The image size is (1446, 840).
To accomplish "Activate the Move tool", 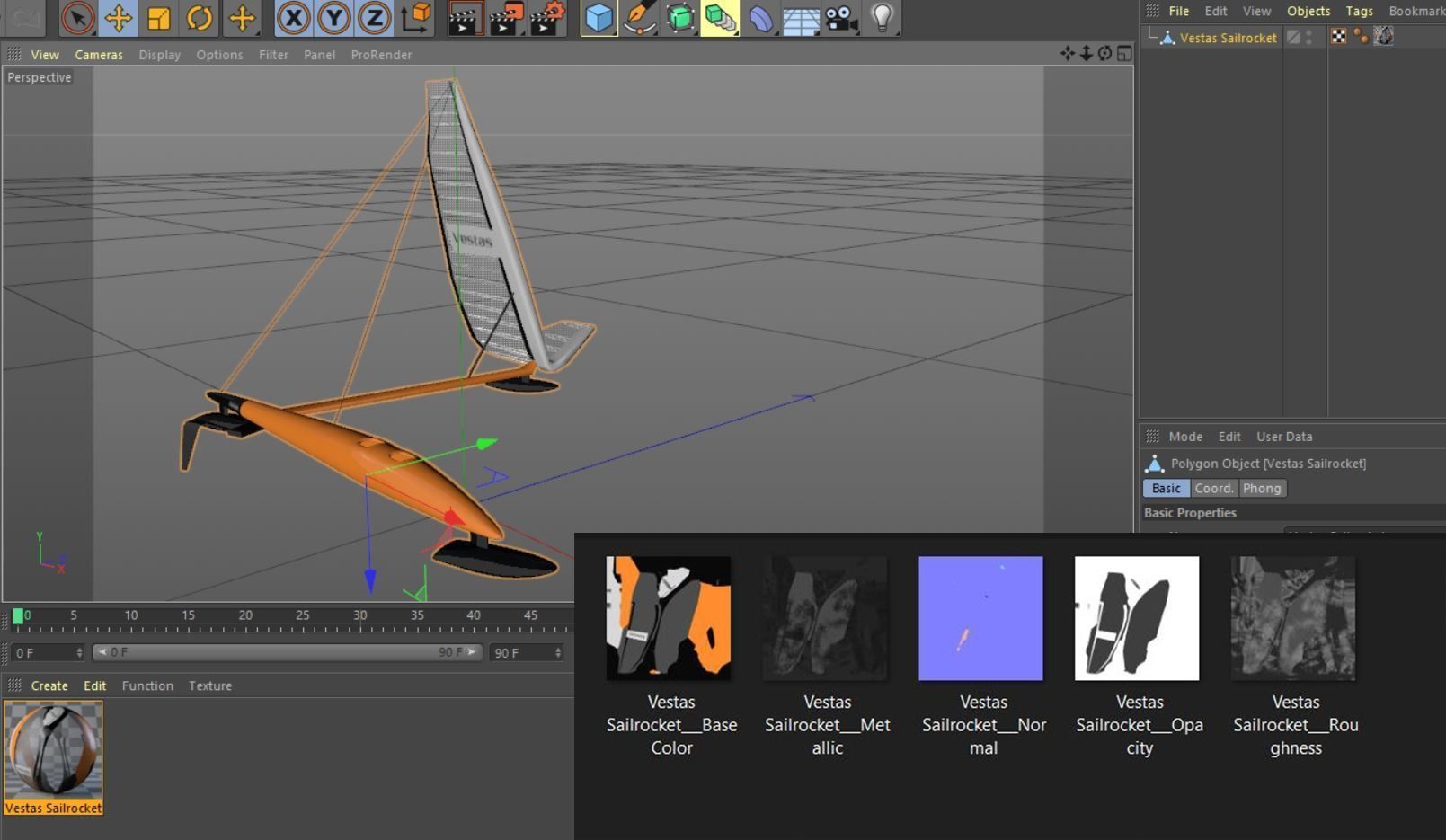I will 118,17.
